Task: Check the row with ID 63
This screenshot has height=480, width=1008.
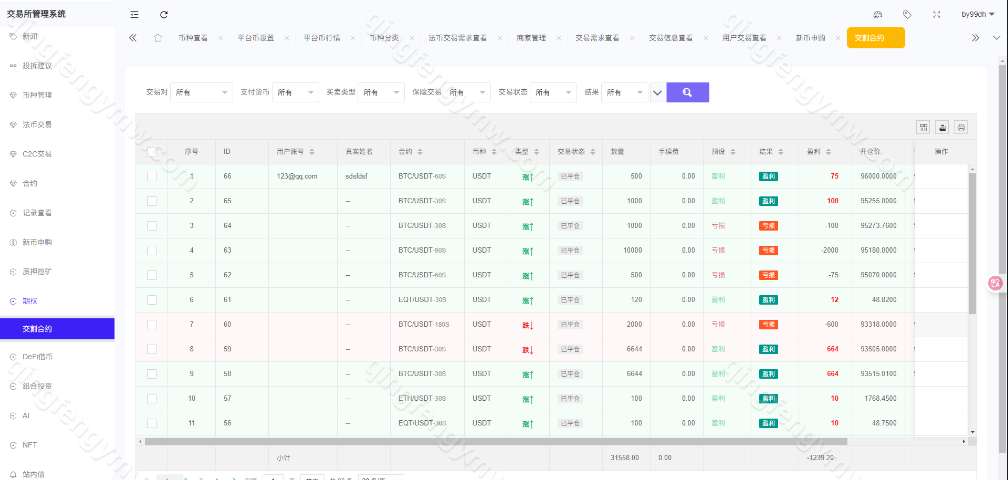Action: (x=152, y=250)
